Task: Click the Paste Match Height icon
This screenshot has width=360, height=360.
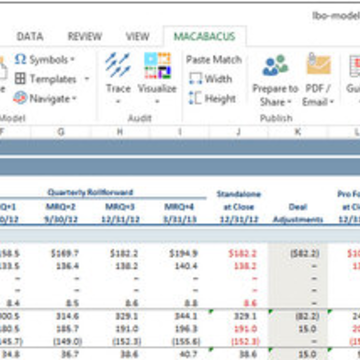Action: [x=195, y=98]
